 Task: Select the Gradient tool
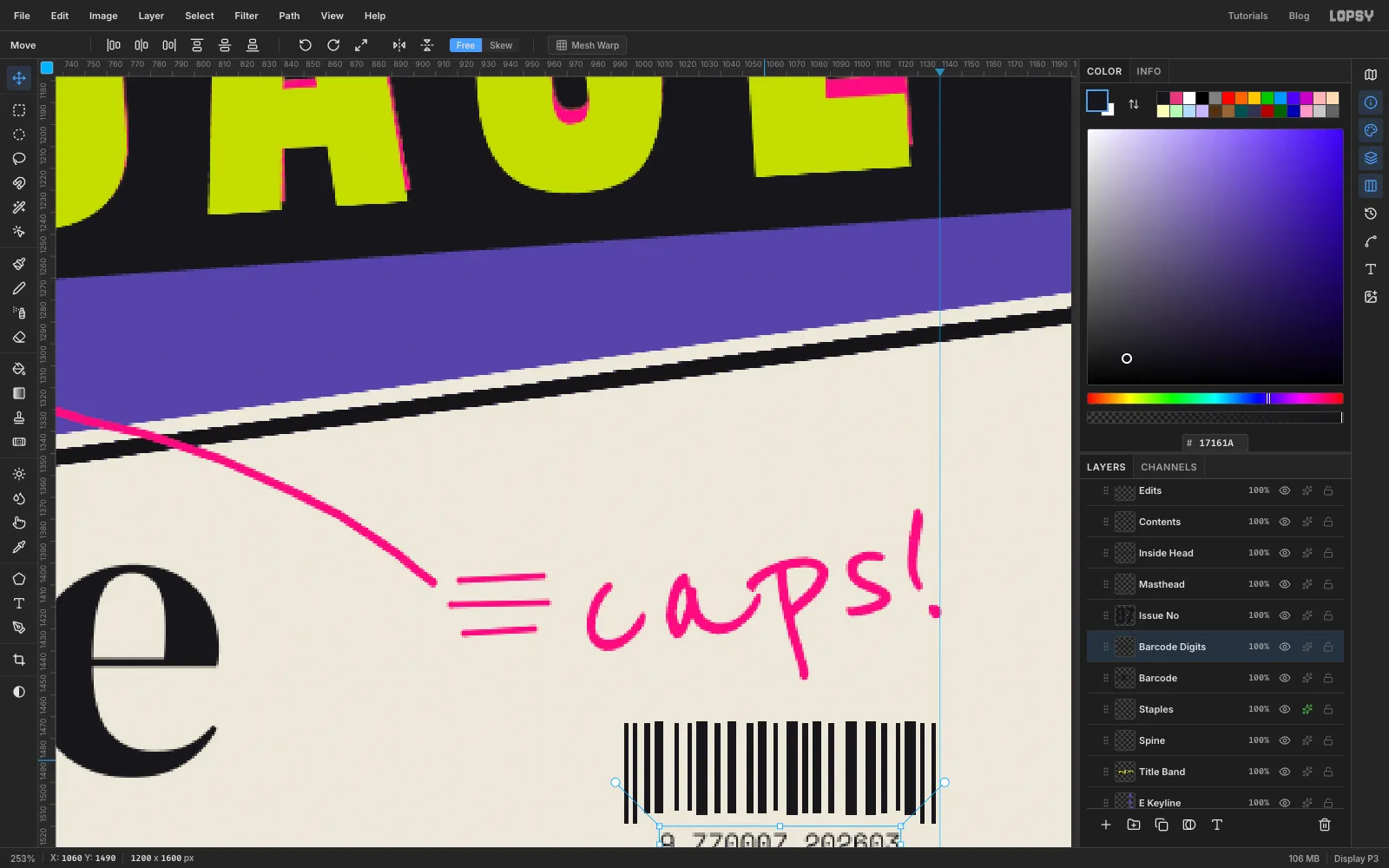19,393
